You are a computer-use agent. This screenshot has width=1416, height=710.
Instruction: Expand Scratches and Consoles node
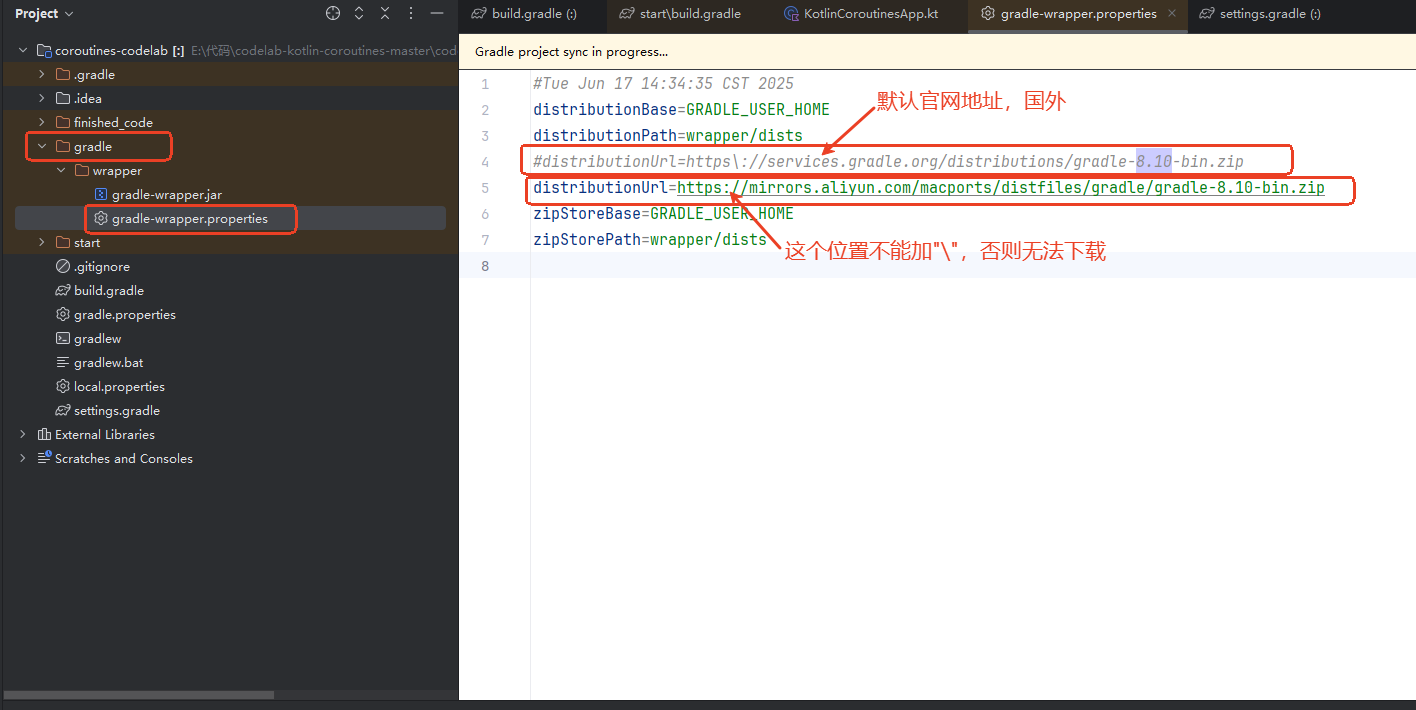pyautogui.click(x=23, y=458)
